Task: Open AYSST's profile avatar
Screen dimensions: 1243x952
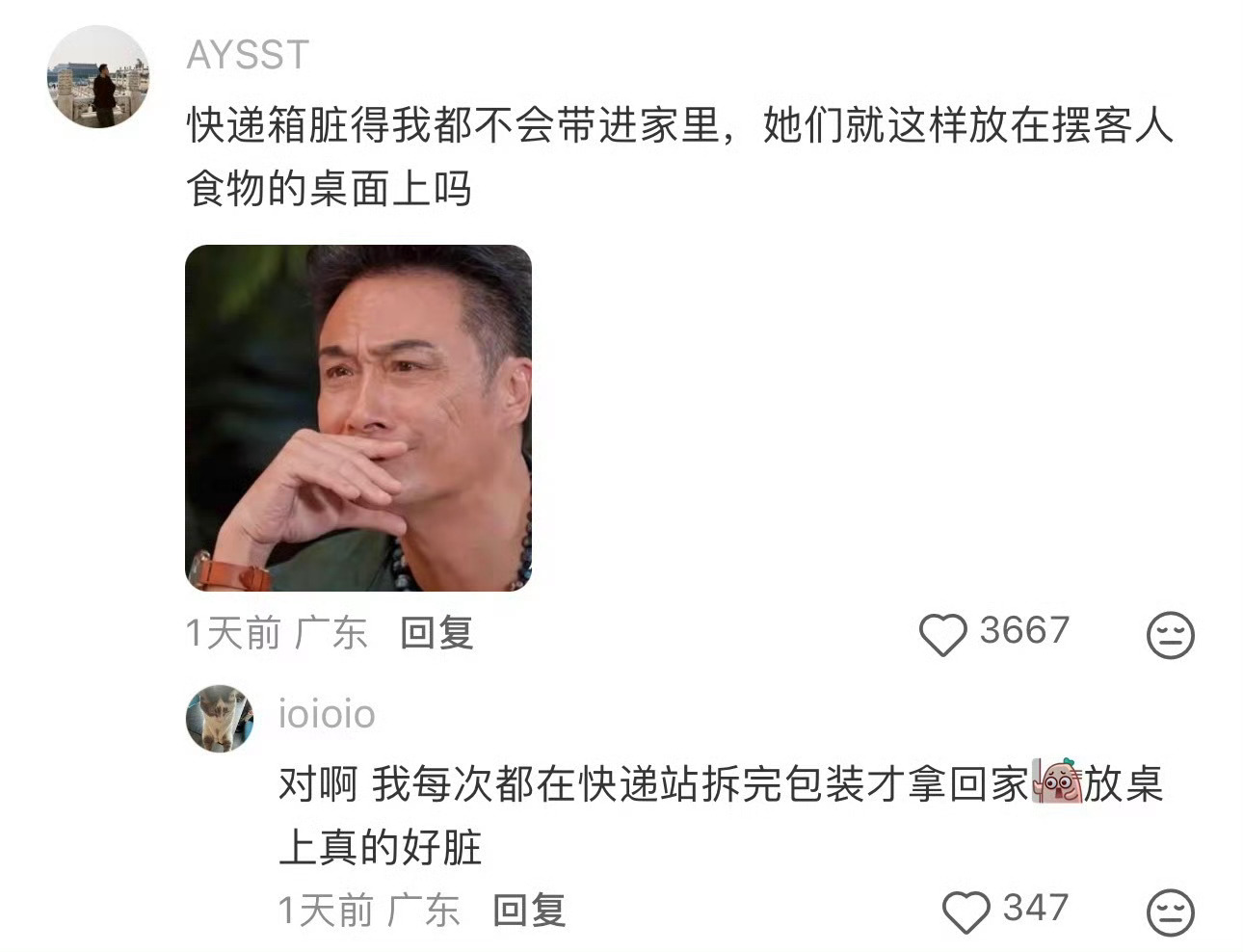Action: click(x=98, y=78)
